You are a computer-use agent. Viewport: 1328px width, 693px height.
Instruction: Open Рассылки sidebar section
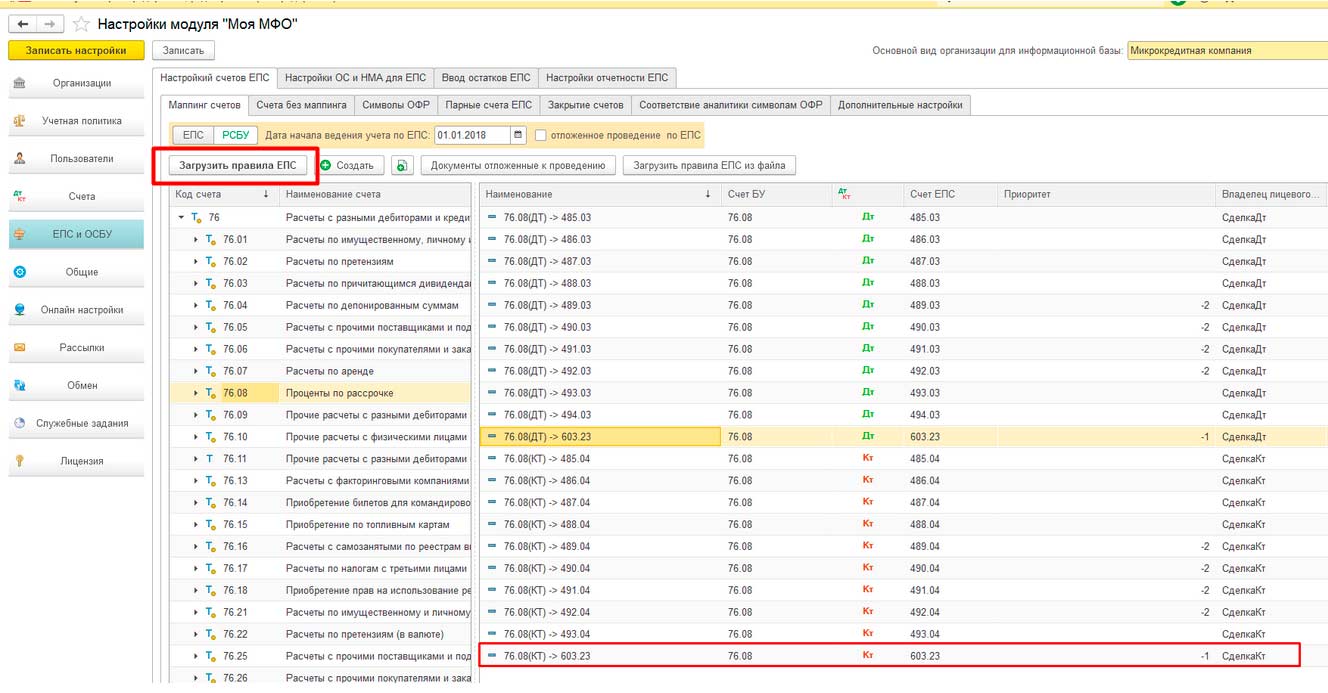[76, 348]
